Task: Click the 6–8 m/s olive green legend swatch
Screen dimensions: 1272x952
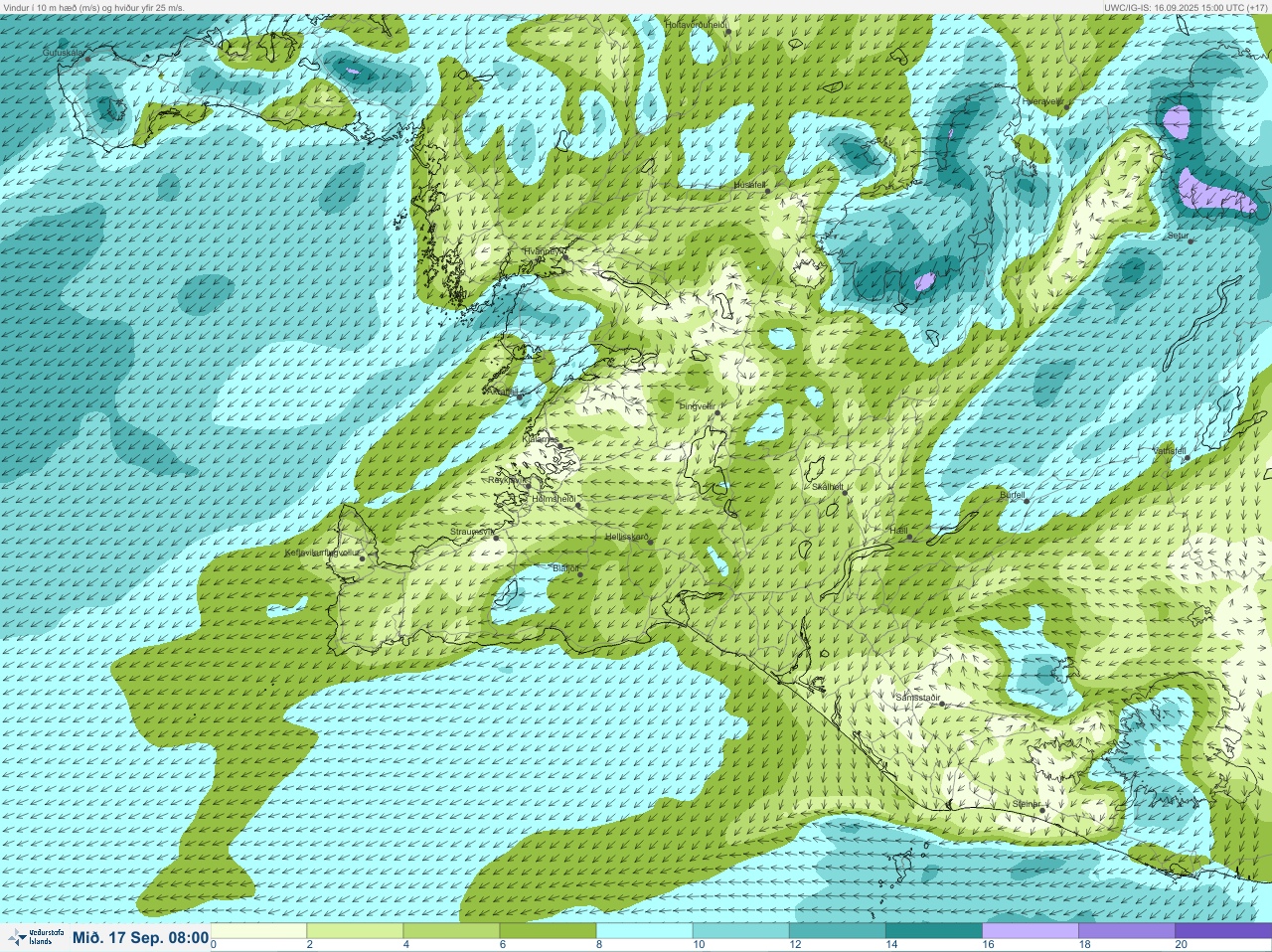Action: [x=548, y=931]
